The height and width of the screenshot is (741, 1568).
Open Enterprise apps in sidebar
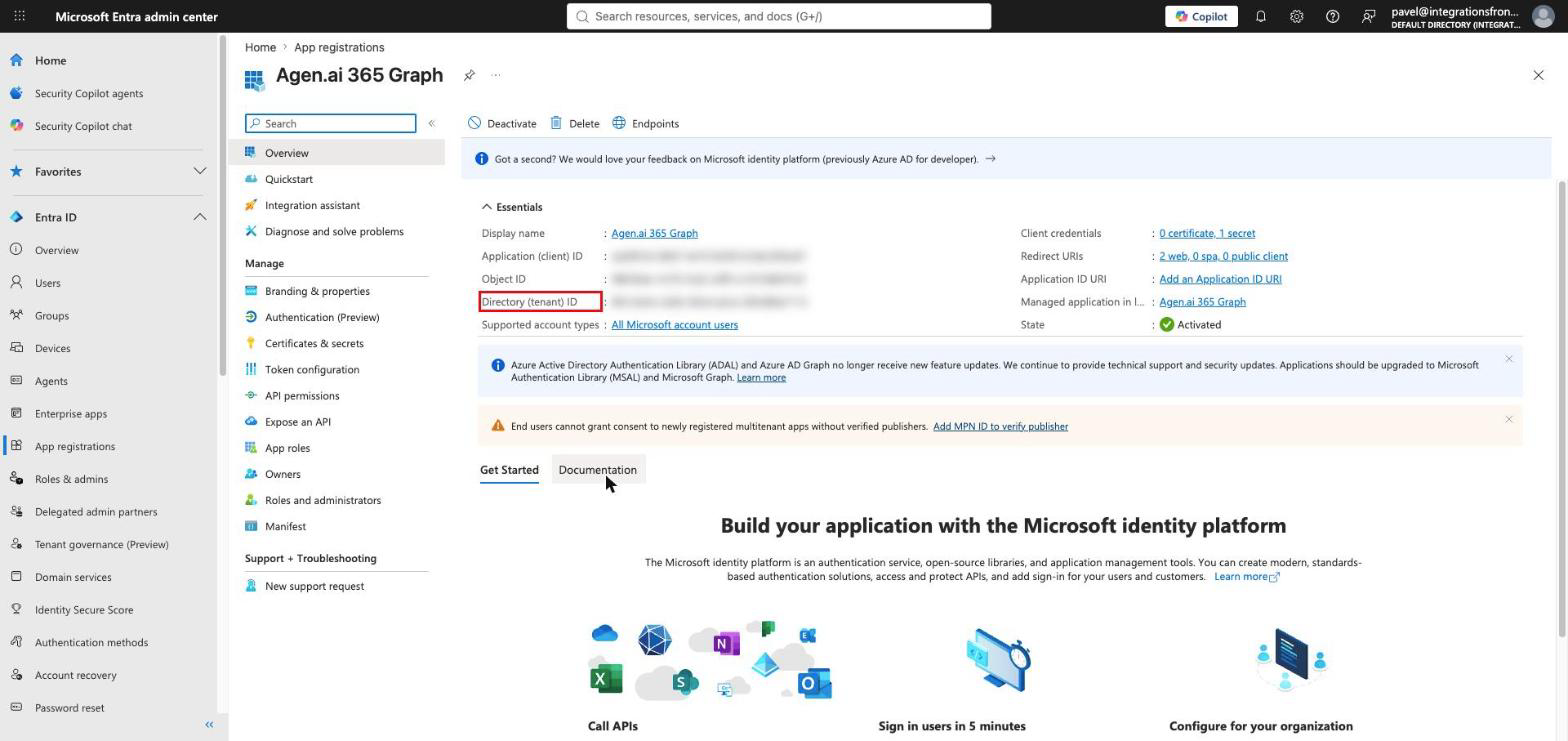(70, 413)
